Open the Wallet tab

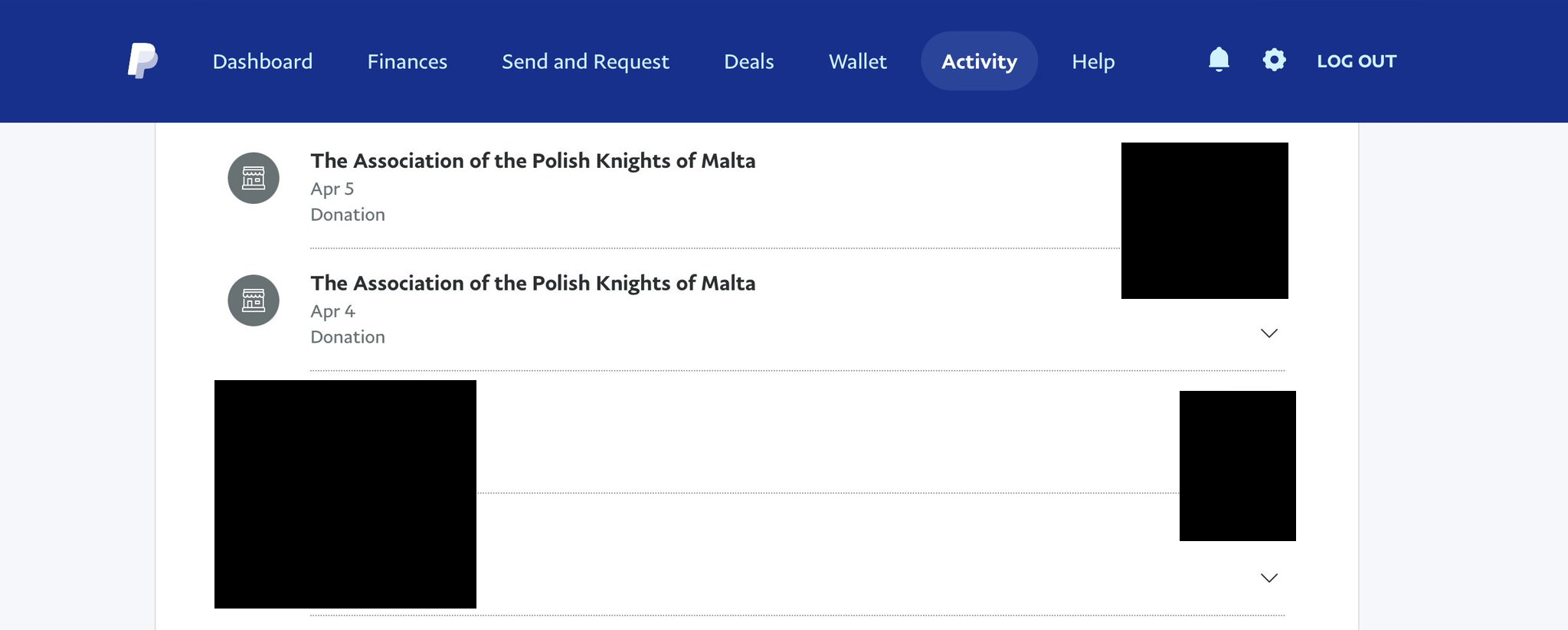click(858, 61)
